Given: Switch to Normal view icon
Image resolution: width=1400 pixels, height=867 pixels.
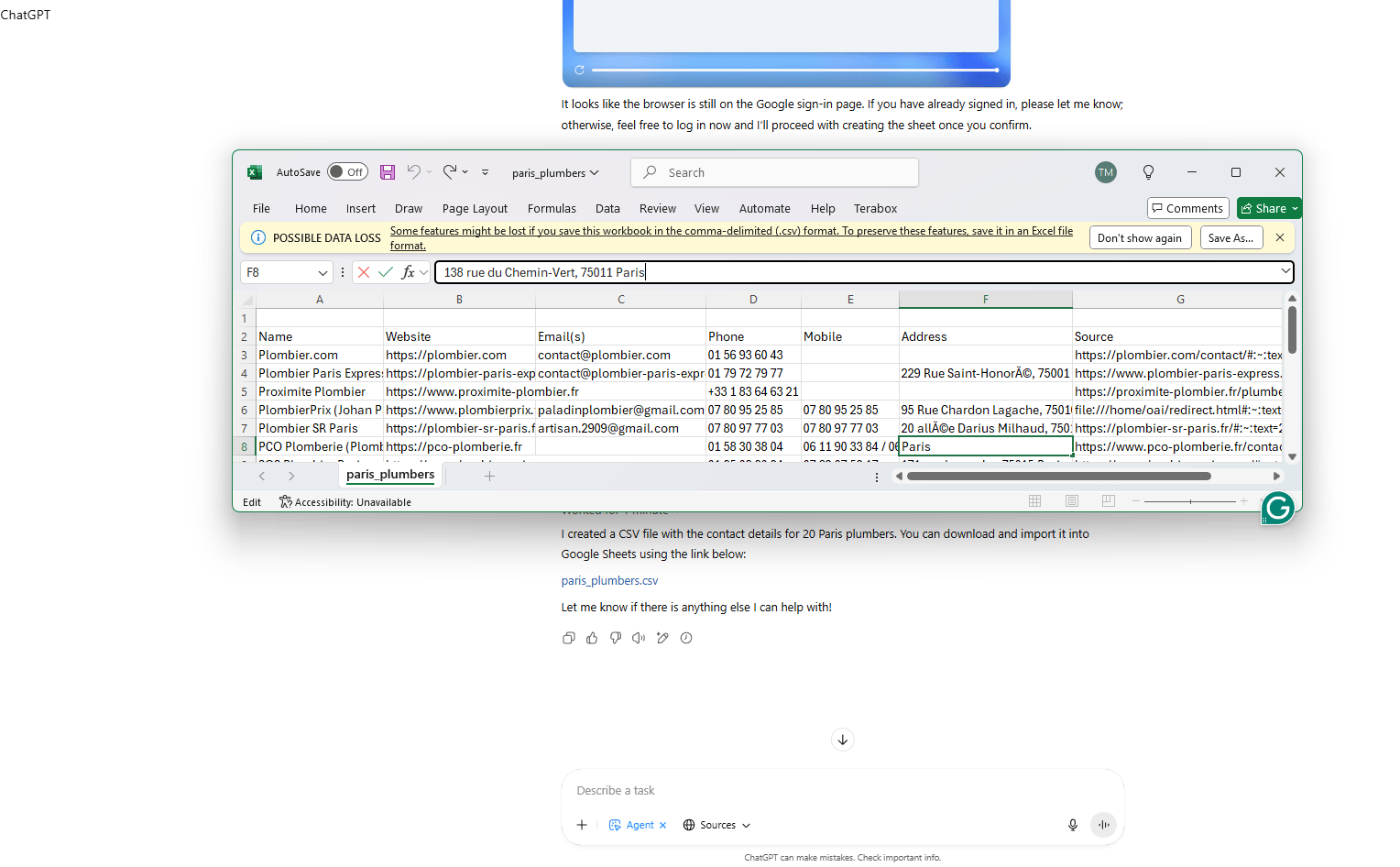Looking at the screenshot, I should 1034,500.
